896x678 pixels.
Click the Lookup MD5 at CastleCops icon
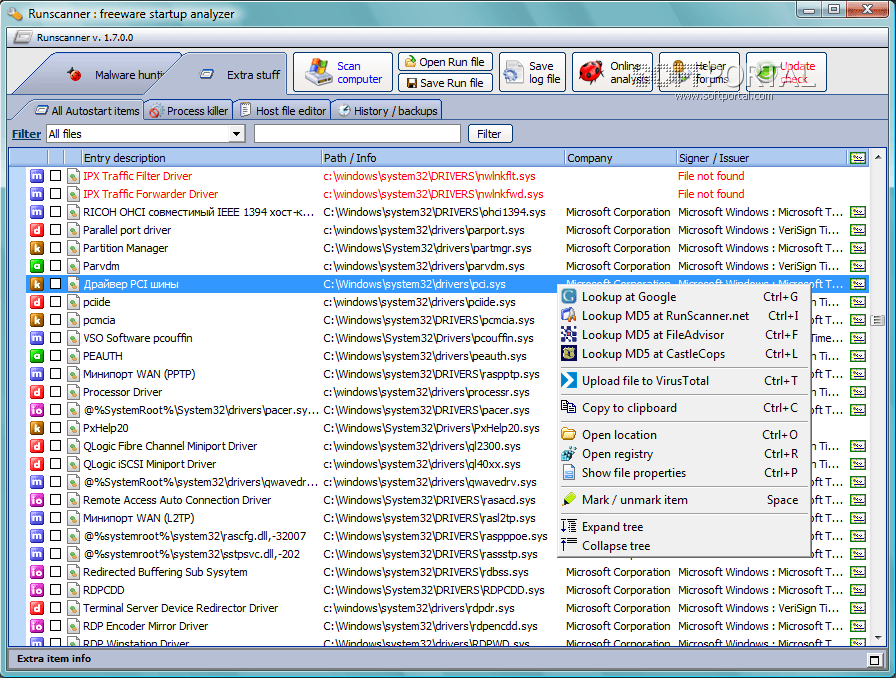tap(569, 353)
